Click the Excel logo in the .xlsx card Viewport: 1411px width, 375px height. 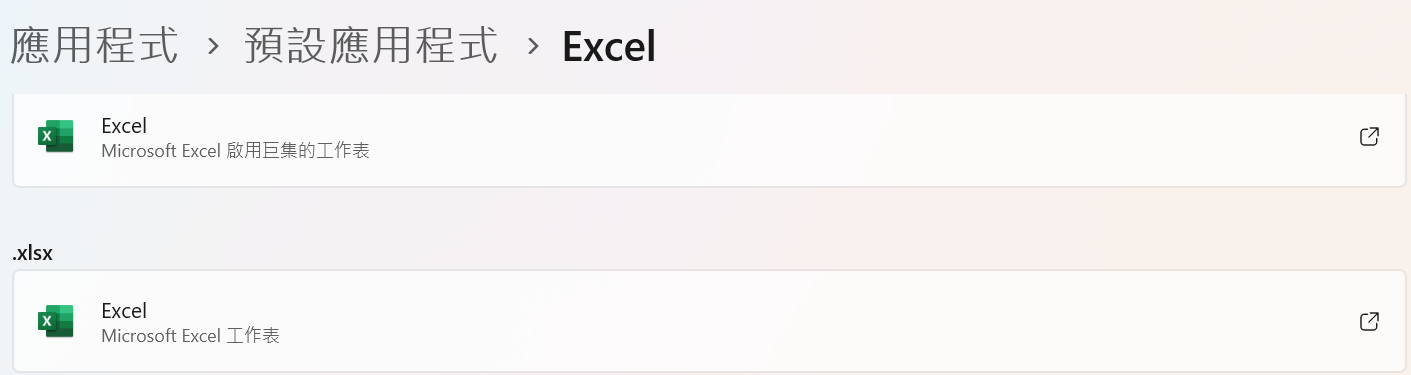pos(56,321)
